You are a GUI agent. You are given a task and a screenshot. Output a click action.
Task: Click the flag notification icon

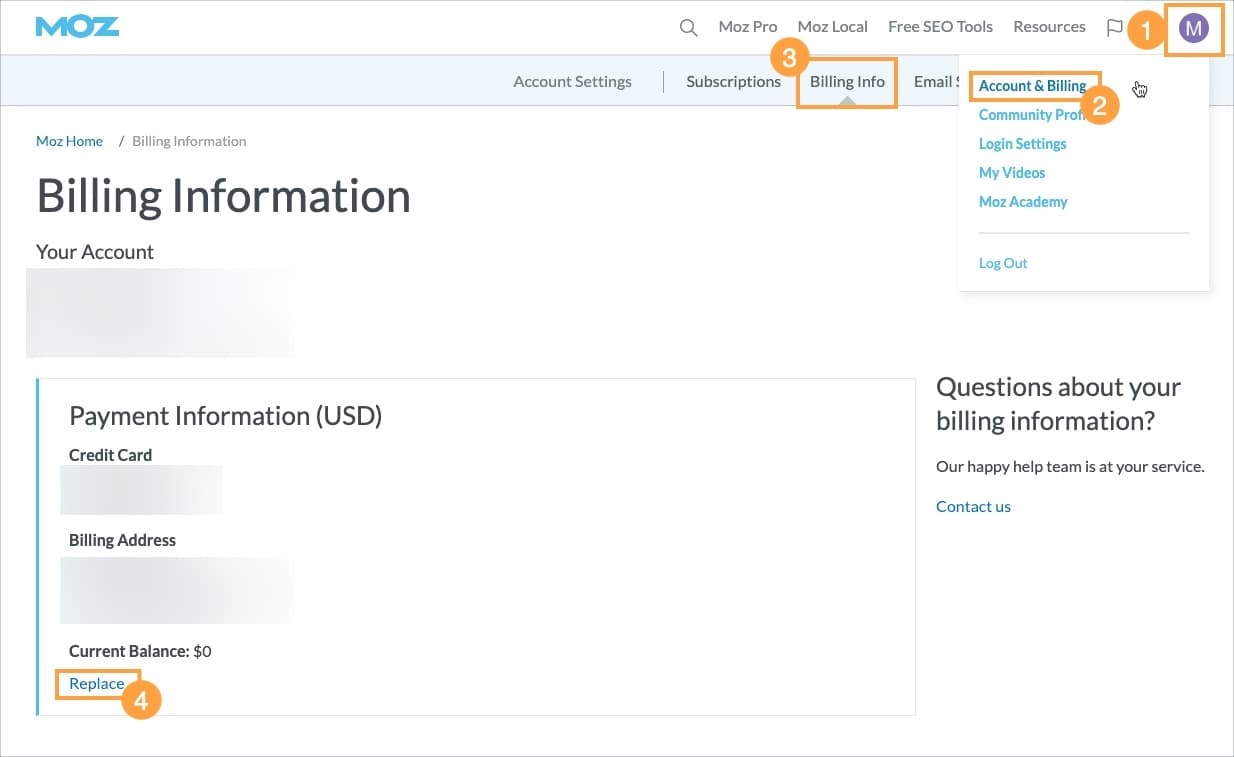[x=1115, y=28]
